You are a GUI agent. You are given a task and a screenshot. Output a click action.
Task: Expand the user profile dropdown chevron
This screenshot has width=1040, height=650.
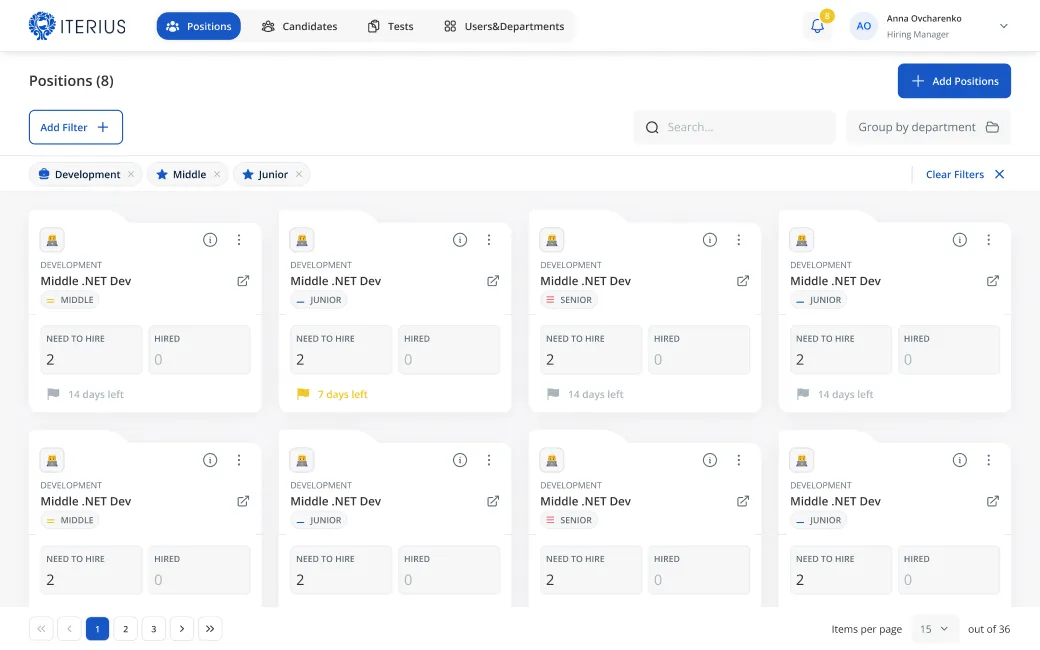pyautogui.click(x=1004, y=26)
